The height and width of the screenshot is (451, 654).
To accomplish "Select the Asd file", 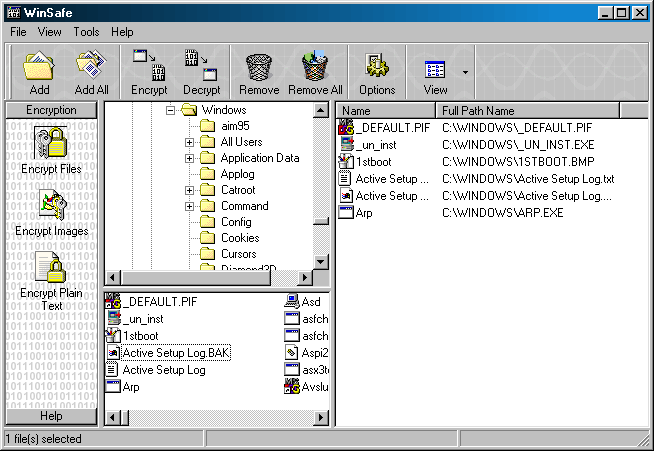I will click(x=303, y=302).
